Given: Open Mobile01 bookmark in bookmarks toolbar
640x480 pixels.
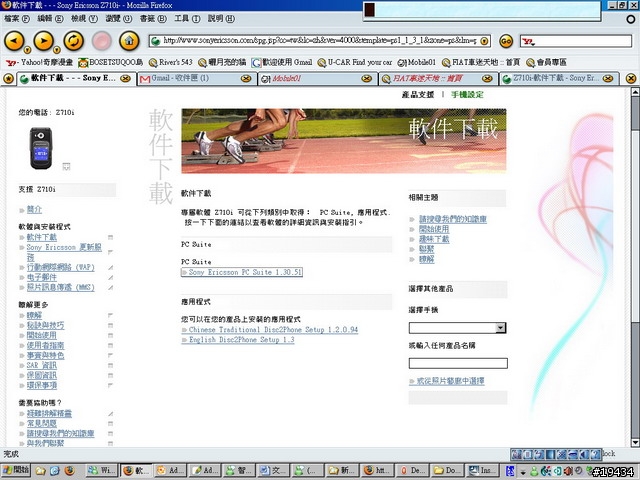Looking at the screenshot, I should pos(417,62).
